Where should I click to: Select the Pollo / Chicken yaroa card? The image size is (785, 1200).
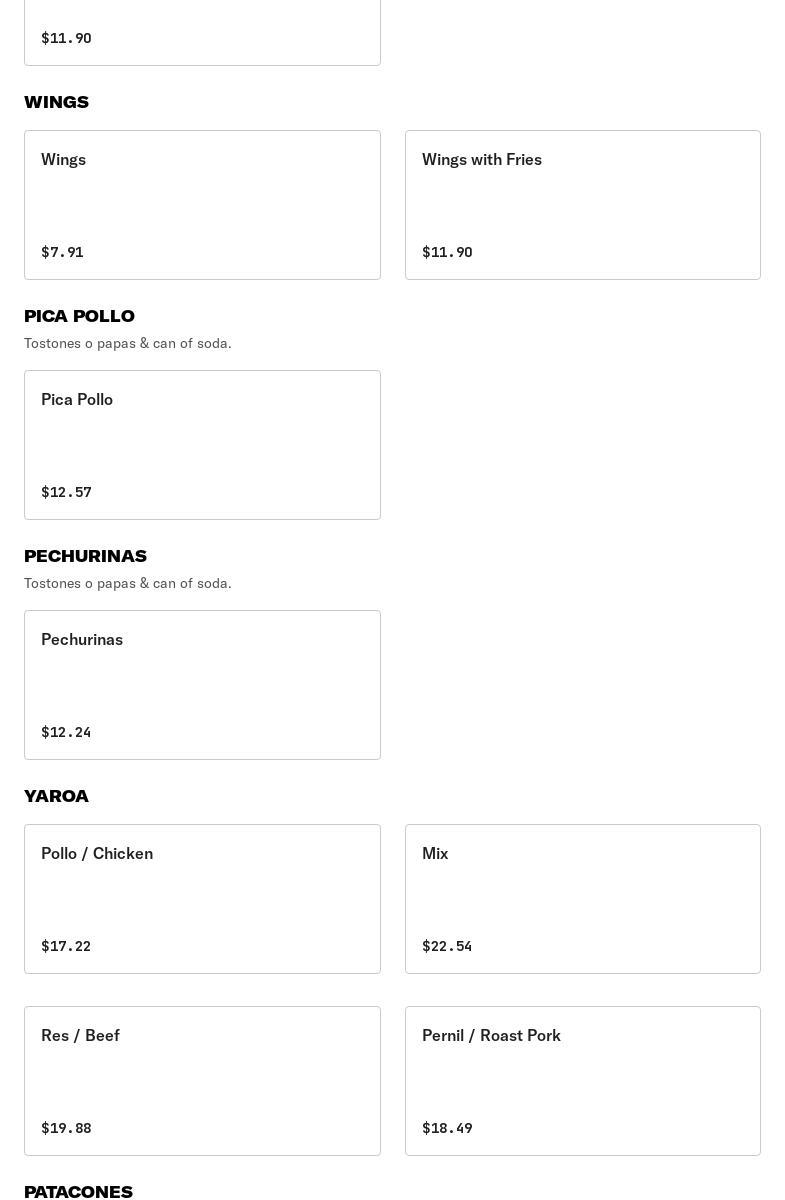pyautogui.click(x=202, y=899)
